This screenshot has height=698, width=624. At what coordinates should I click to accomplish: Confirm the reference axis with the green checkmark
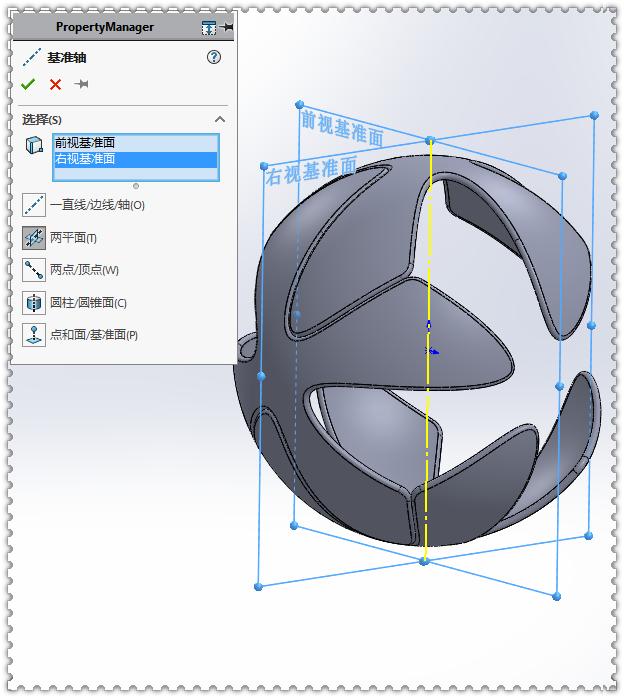click(28, 84)
